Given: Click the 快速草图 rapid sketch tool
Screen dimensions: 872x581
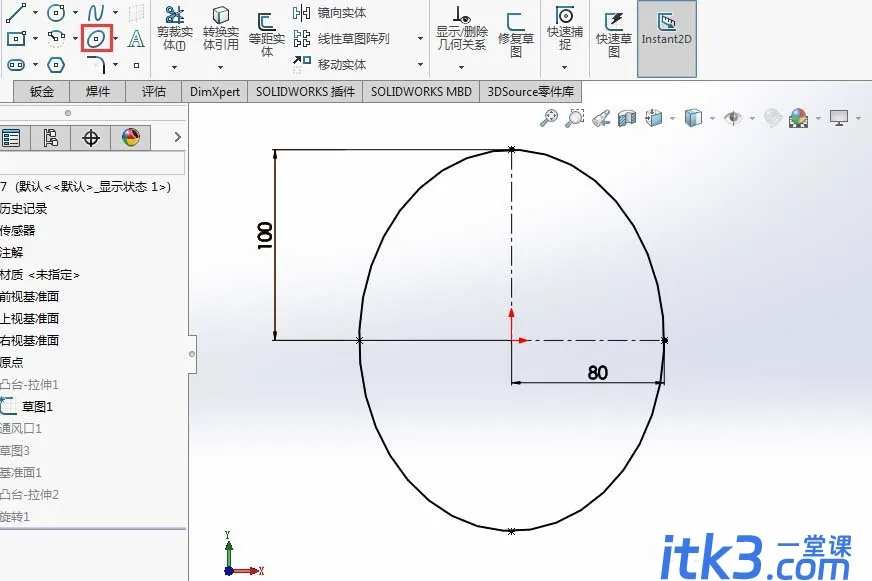Looking at the screenshot, I should click(x=613, y=34).
